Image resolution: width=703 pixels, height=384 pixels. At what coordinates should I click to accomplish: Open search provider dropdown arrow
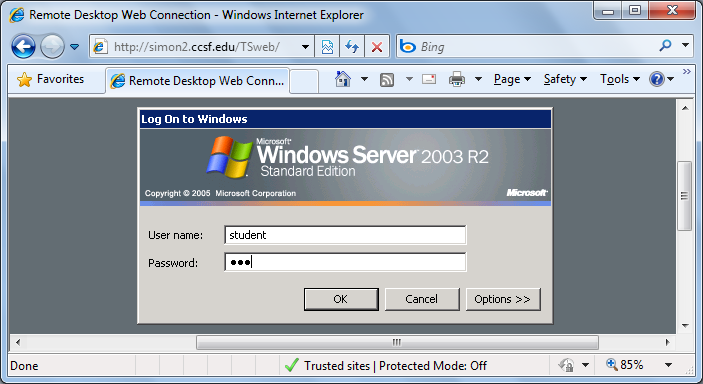click(685, 45)
